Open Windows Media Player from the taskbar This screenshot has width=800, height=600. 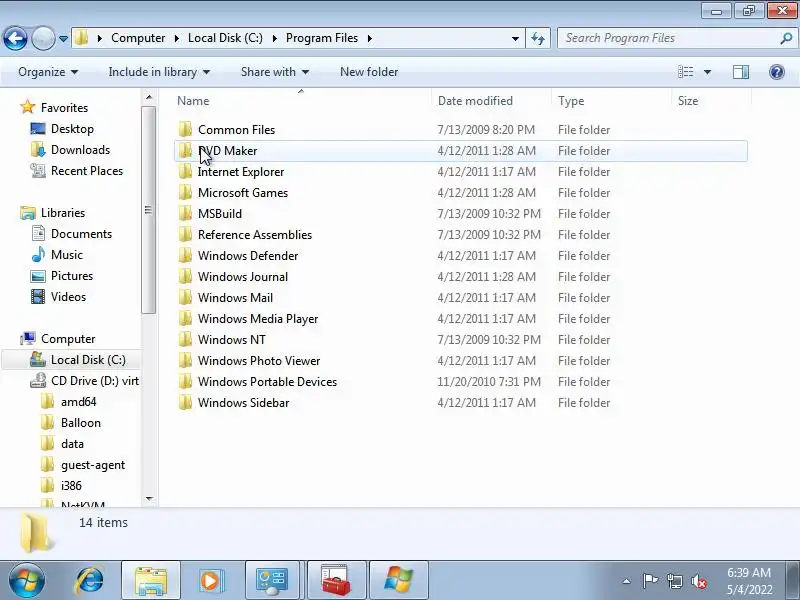point(210,581)
